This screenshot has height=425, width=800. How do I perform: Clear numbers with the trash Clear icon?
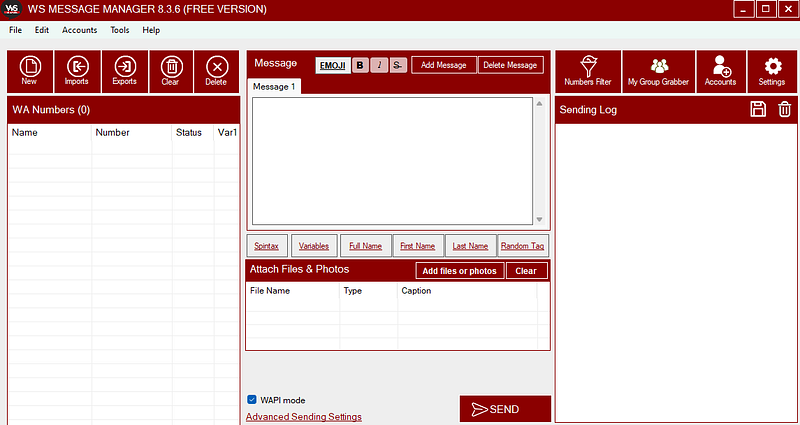point(171,71)
